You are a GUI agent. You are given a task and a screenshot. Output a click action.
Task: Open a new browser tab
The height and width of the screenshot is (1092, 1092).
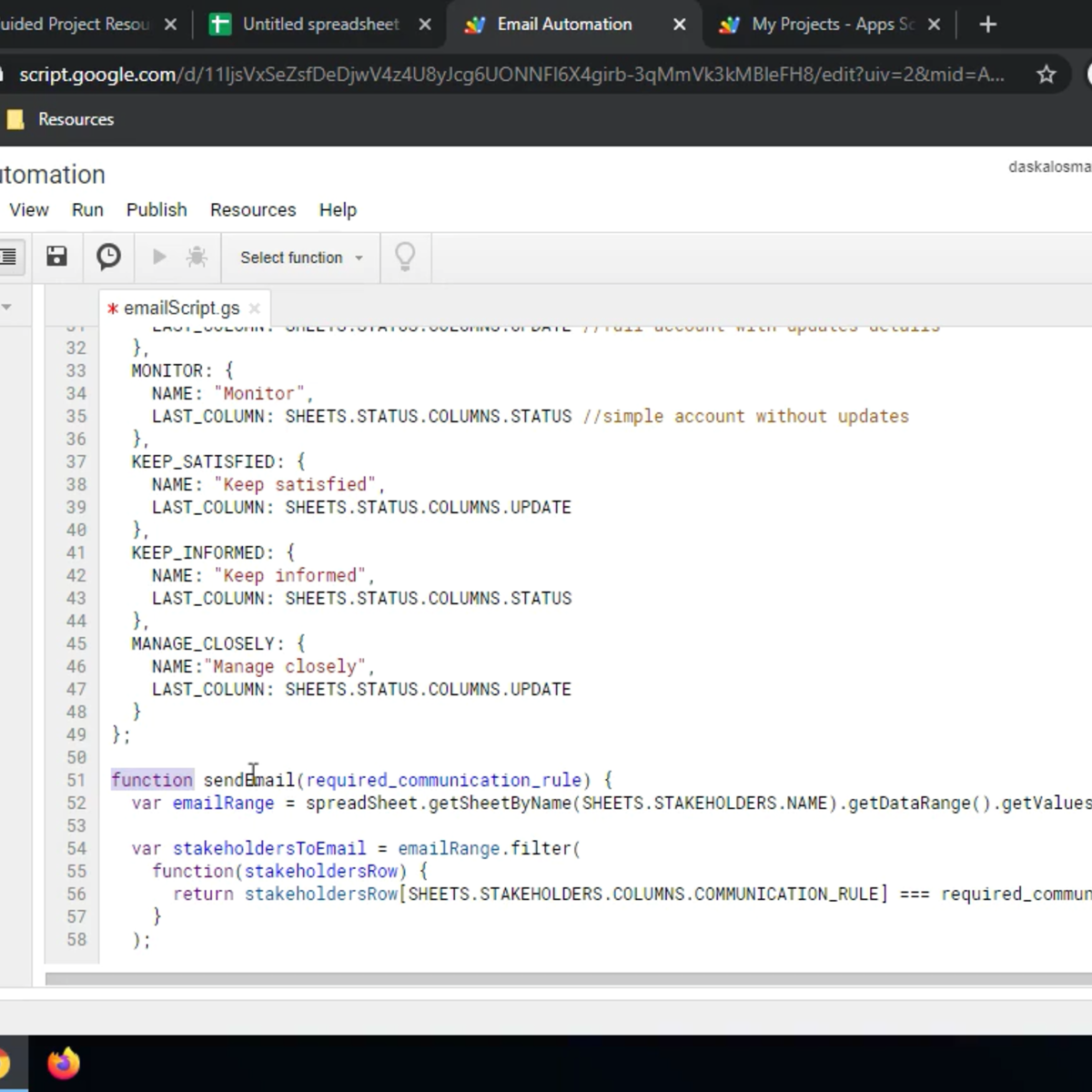tap(988, 25)
